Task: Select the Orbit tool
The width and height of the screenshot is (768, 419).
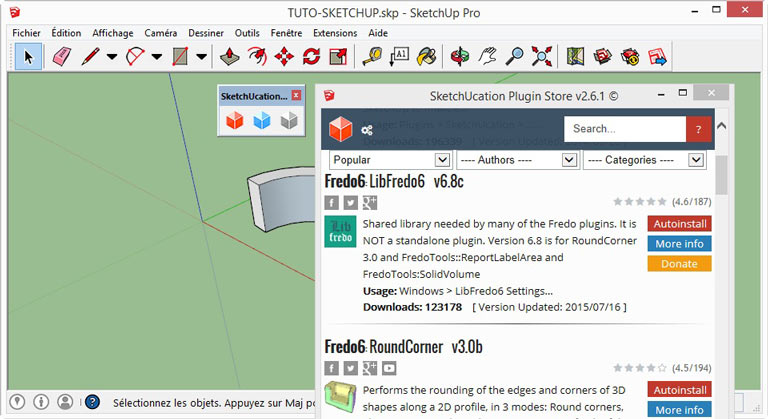Action: pos(460,56)
